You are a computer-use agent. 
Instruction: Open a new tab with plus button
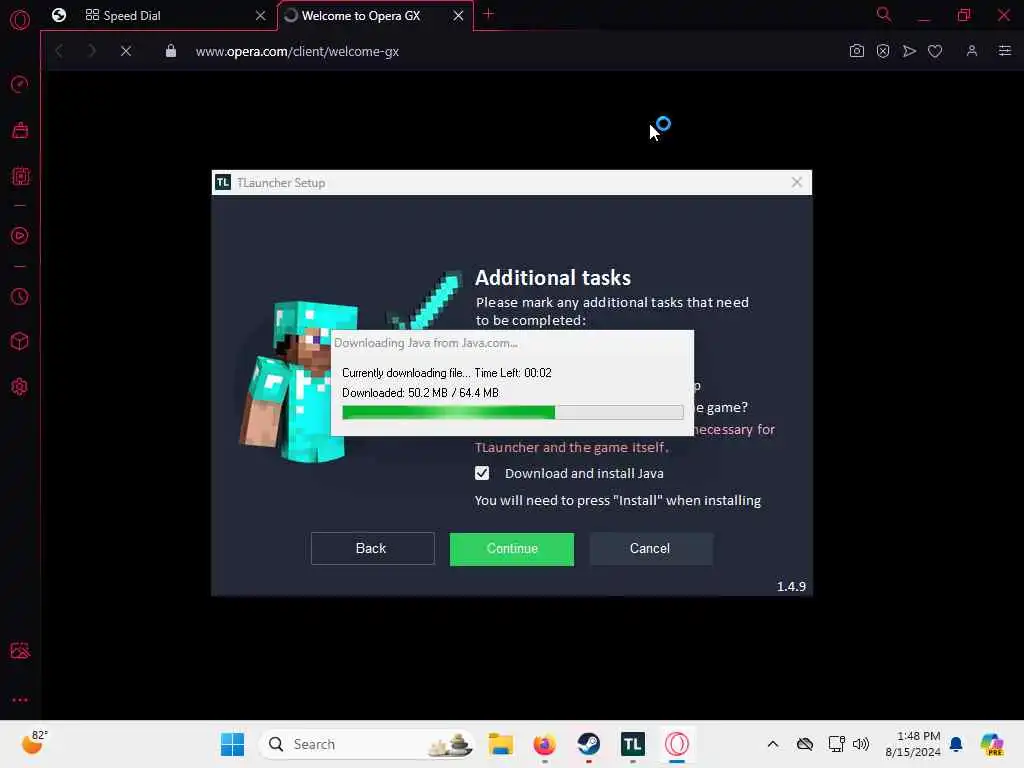[488, 14]
